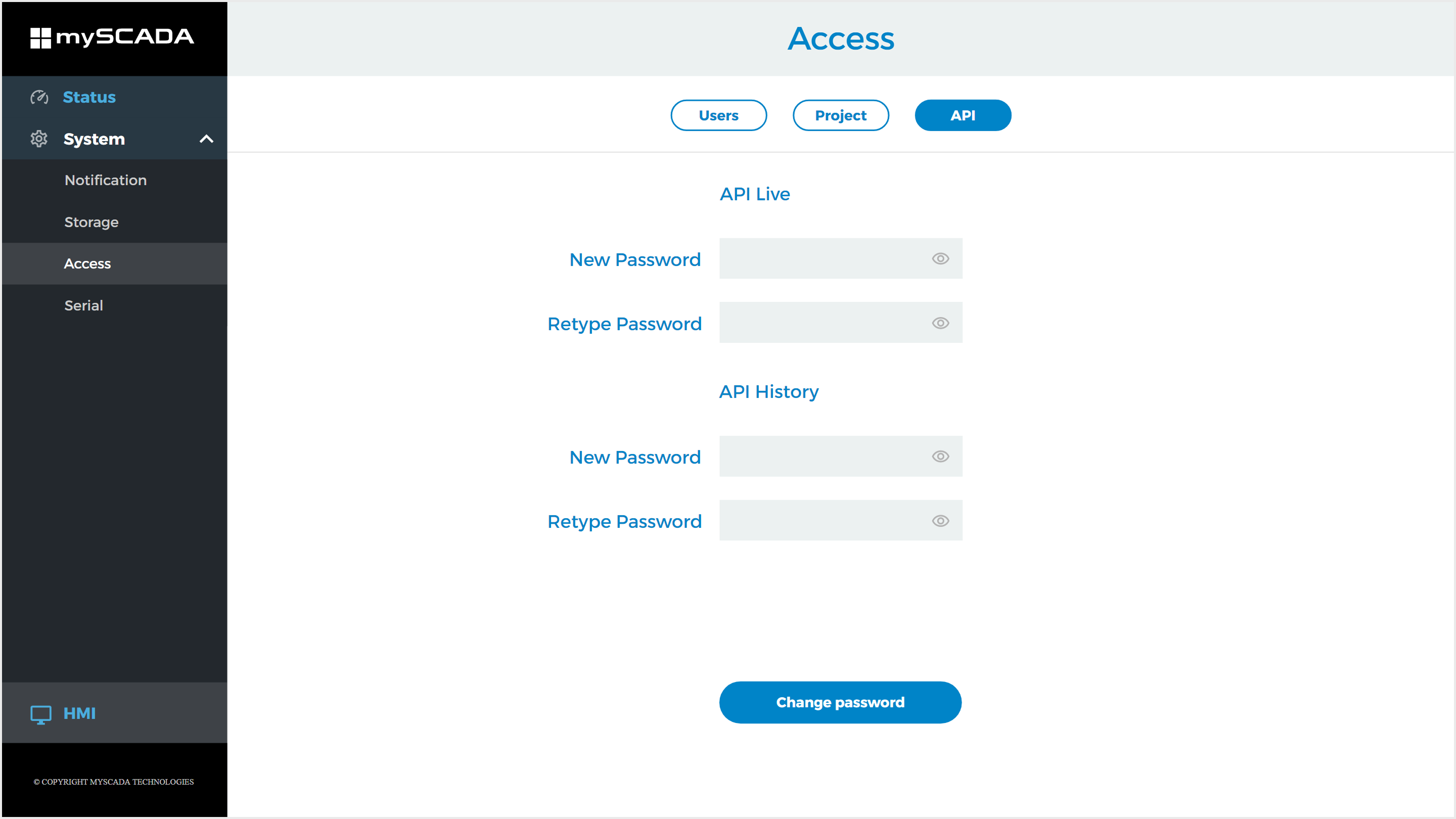
Task: Click the API Live heading
Action: (755, 195)
